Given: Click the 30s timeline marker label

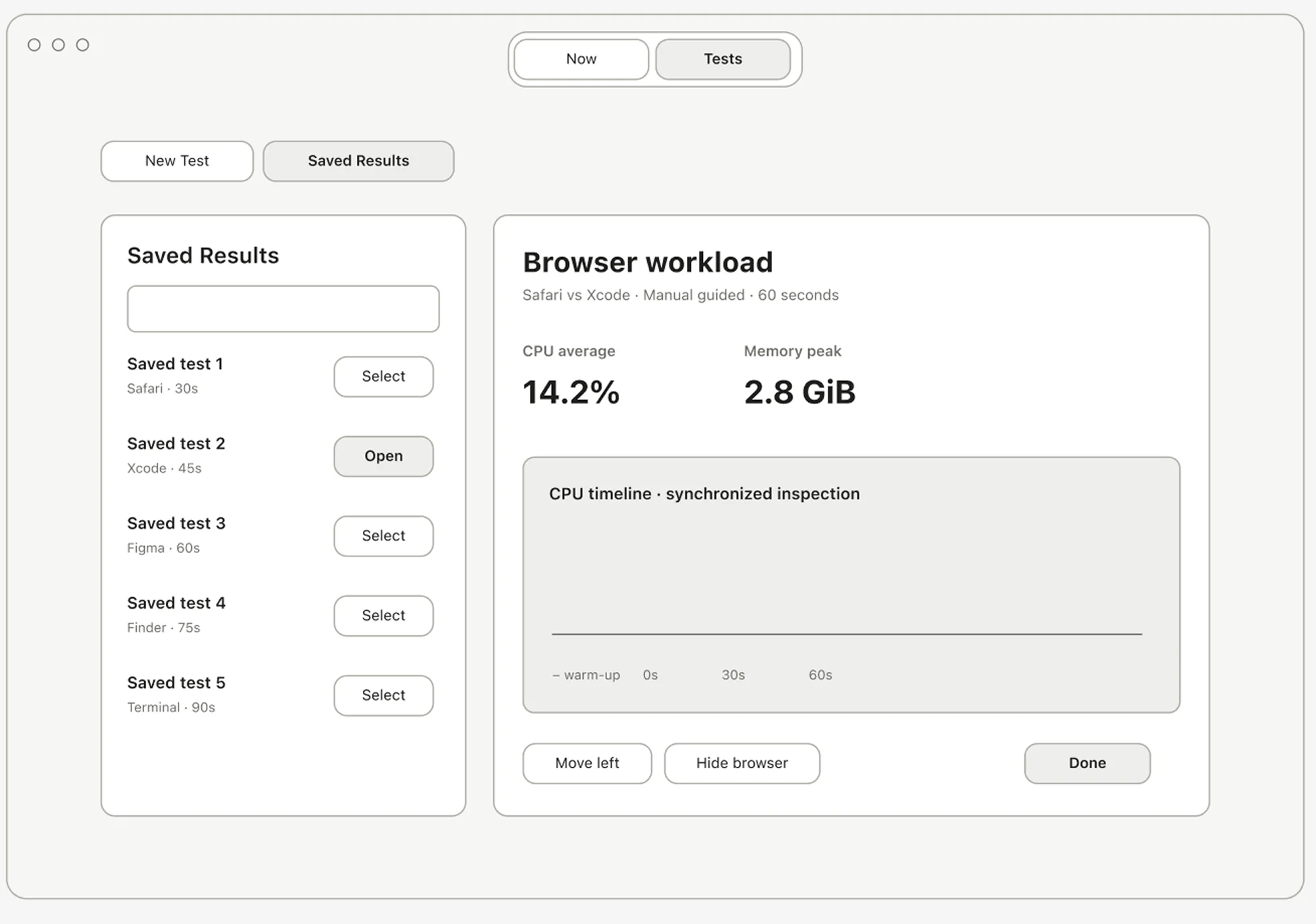Looking at the screenshot, I should pos(733,675).
